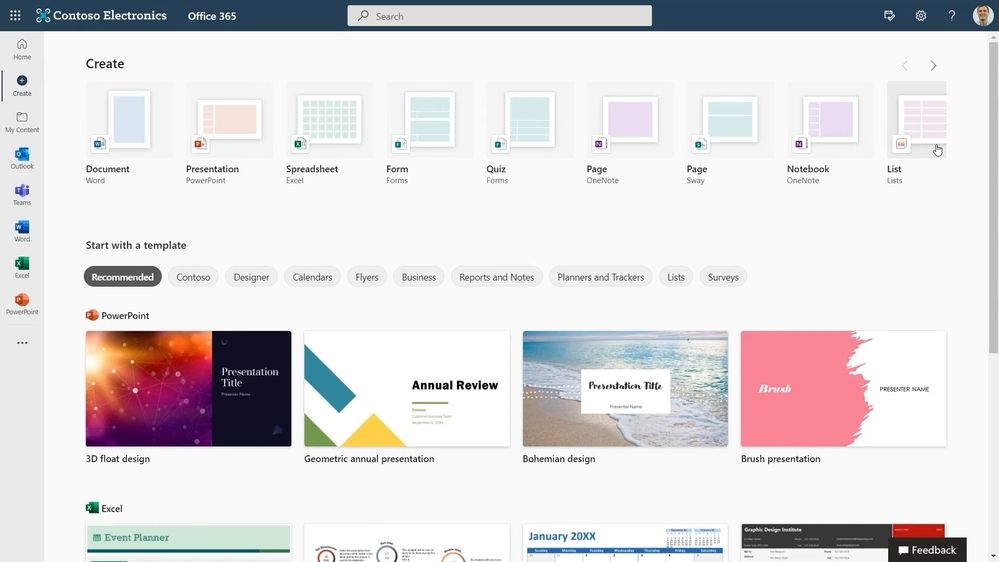Create a new Forms Form
Image resolution: width=999 pixels, height=562 pixels.
429,133
